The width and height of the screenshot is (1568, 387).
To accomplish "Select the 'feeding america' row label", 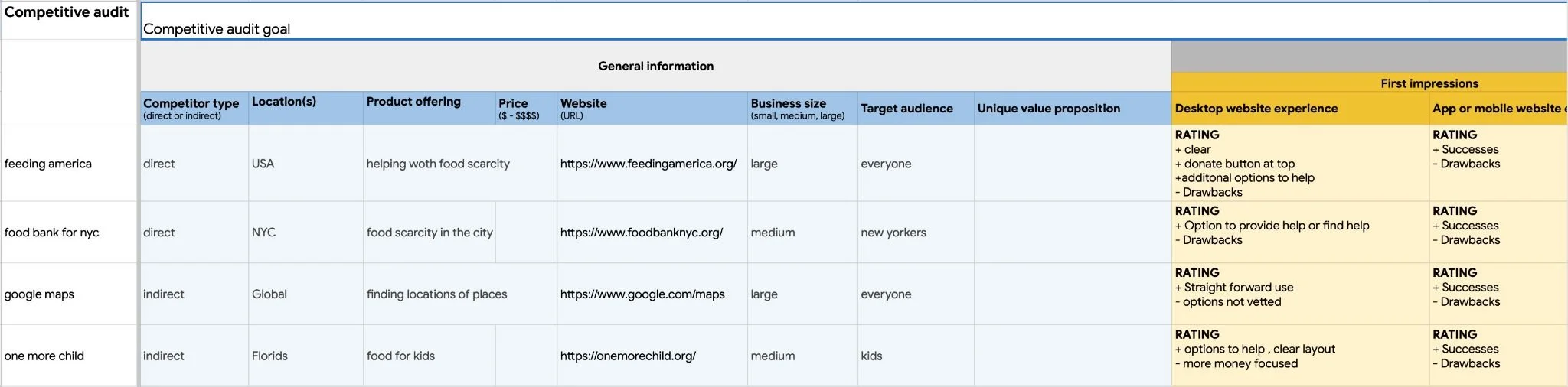I will click(69, 164).
